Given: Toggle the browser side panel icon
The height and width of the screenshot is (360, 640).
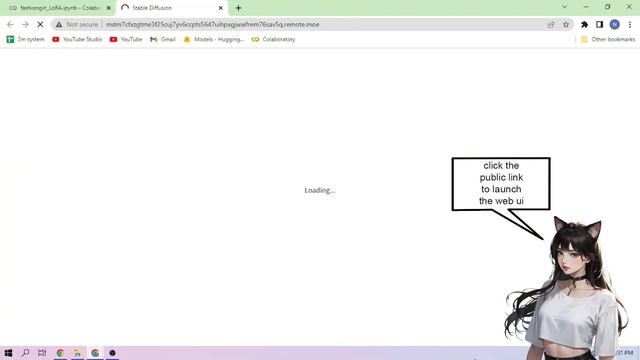Looking at the screenshot, I should pos(599,24).
